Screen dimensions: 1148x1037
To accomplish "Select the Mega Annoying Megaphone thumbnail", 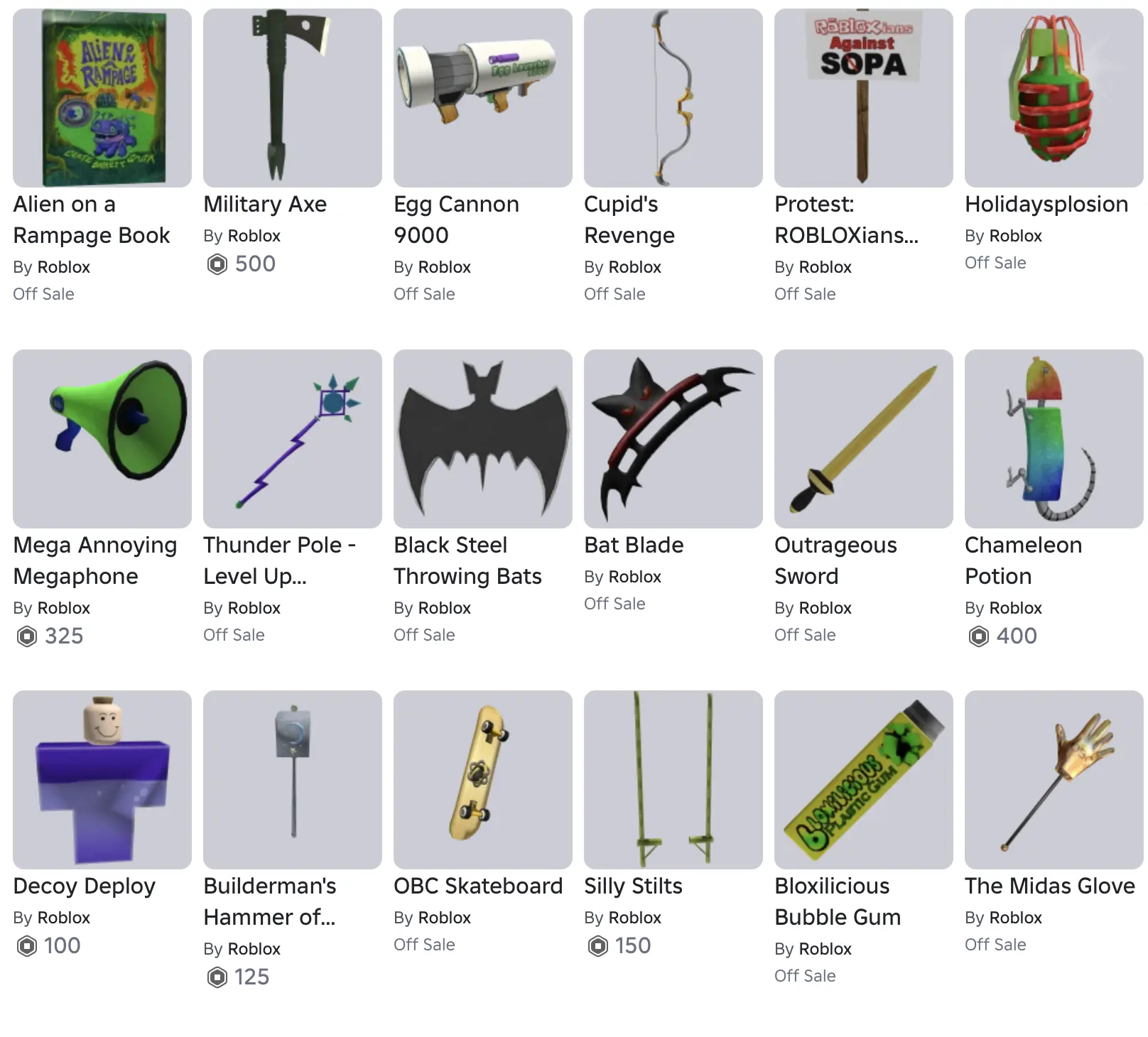I will [x=102, y=439].
